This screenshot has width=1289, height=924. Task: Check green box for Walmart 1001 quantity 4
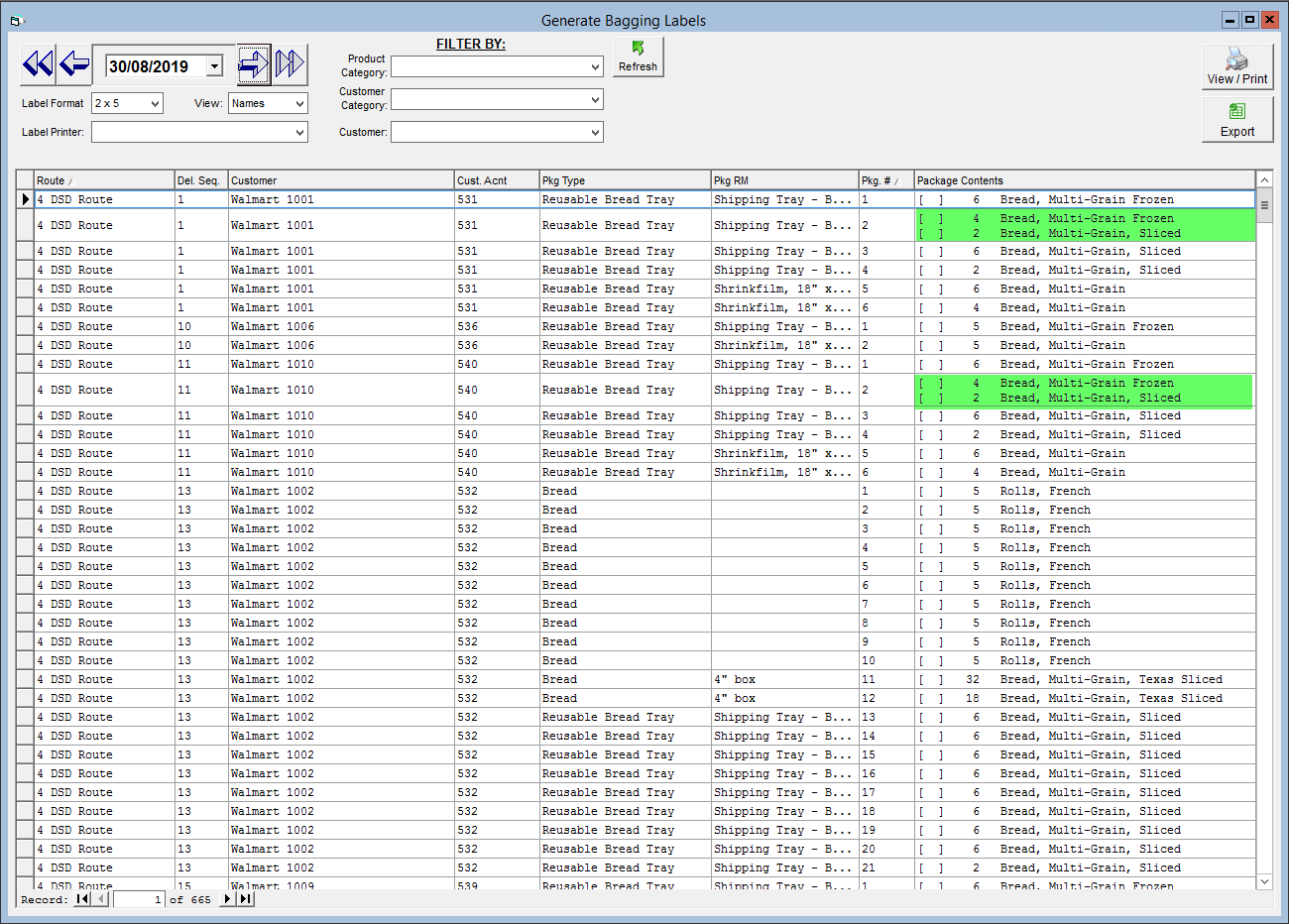pos(930,218)
